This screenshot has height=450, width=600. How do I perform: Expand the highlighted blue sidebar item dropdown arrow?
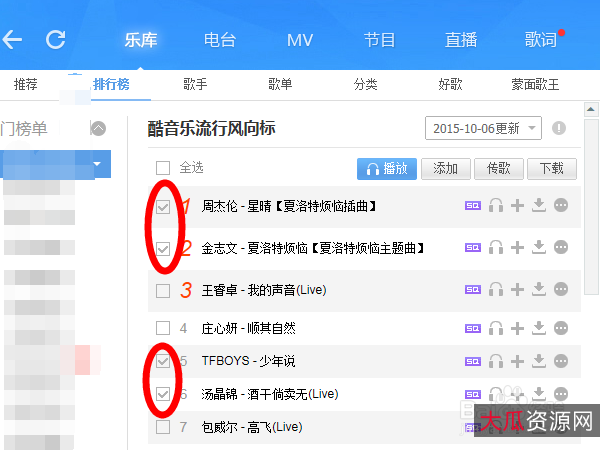pos(97,164)
